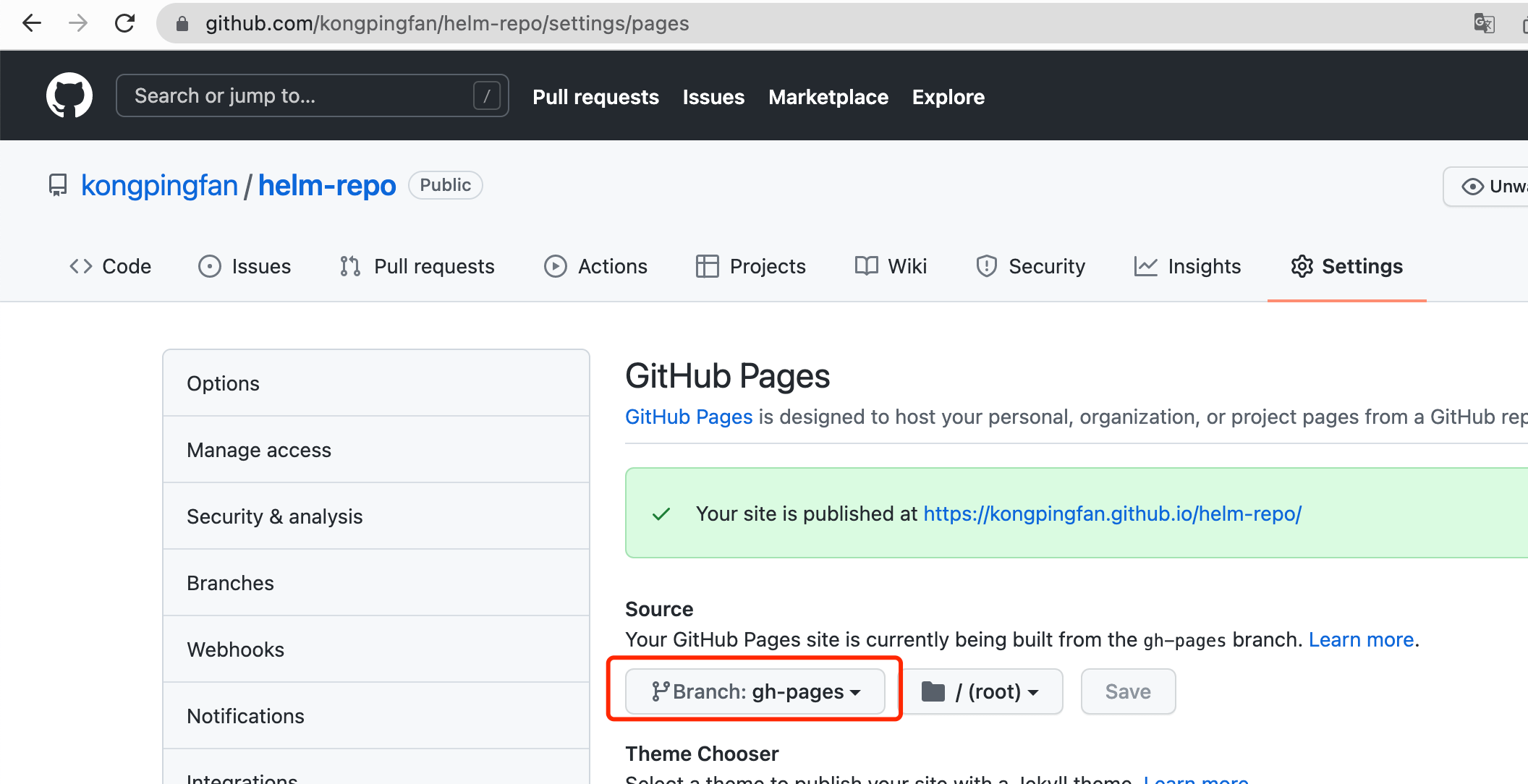Screen dimensions: 1528x784
Task: Open the Branch: gh-pages dropdown
Action: pos(755,691)
